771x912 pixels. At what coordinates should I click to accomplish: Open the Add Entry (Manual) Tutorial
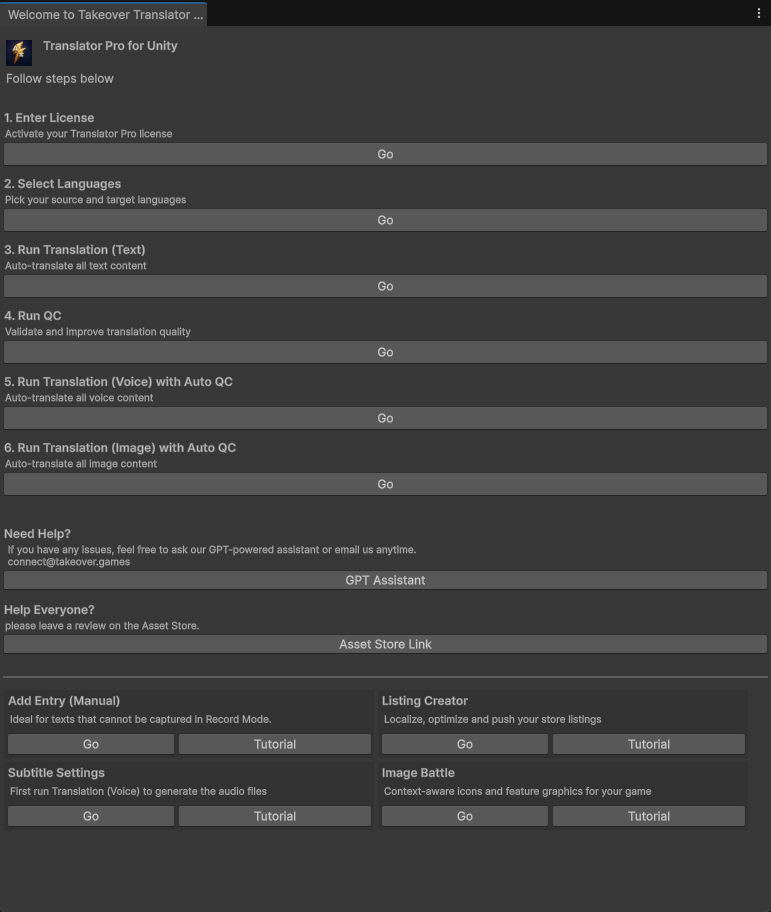[274, 743]
